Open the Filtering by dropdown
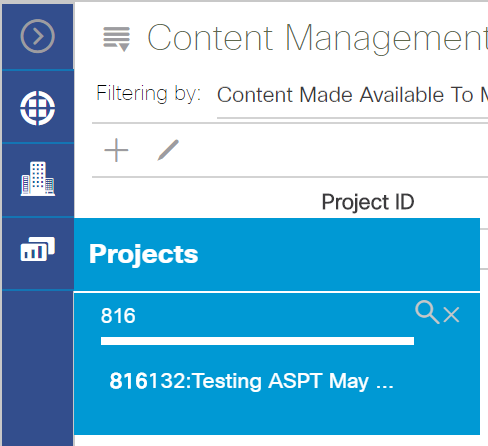Image resolution: width=488 pixels, height=446 pixels. tap(352, 95)
